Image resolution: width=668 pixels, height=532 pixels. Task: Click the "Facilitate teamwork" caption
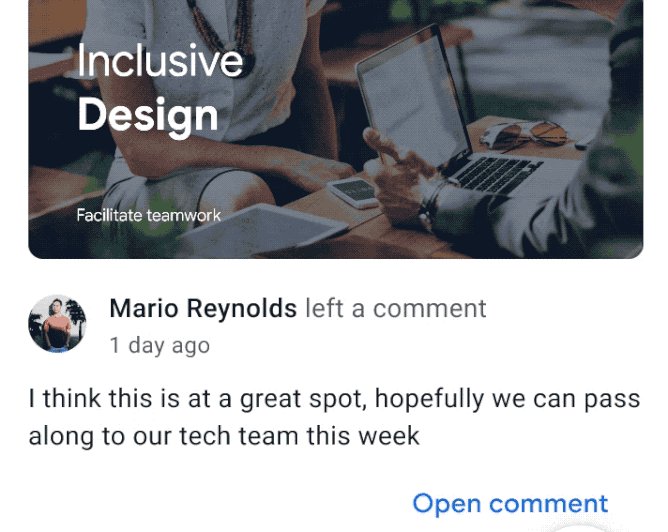(x=148, y=215)
